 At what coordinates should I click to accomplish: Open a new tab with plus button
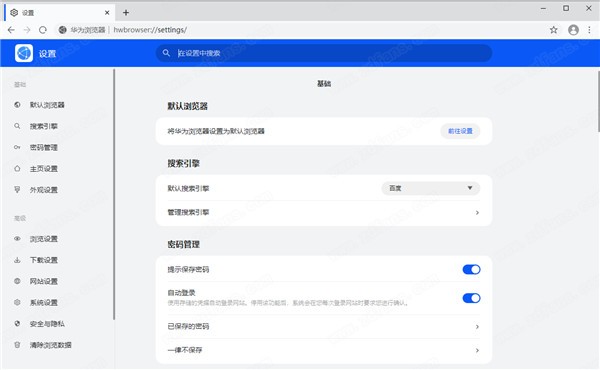(x=126, y=13)
